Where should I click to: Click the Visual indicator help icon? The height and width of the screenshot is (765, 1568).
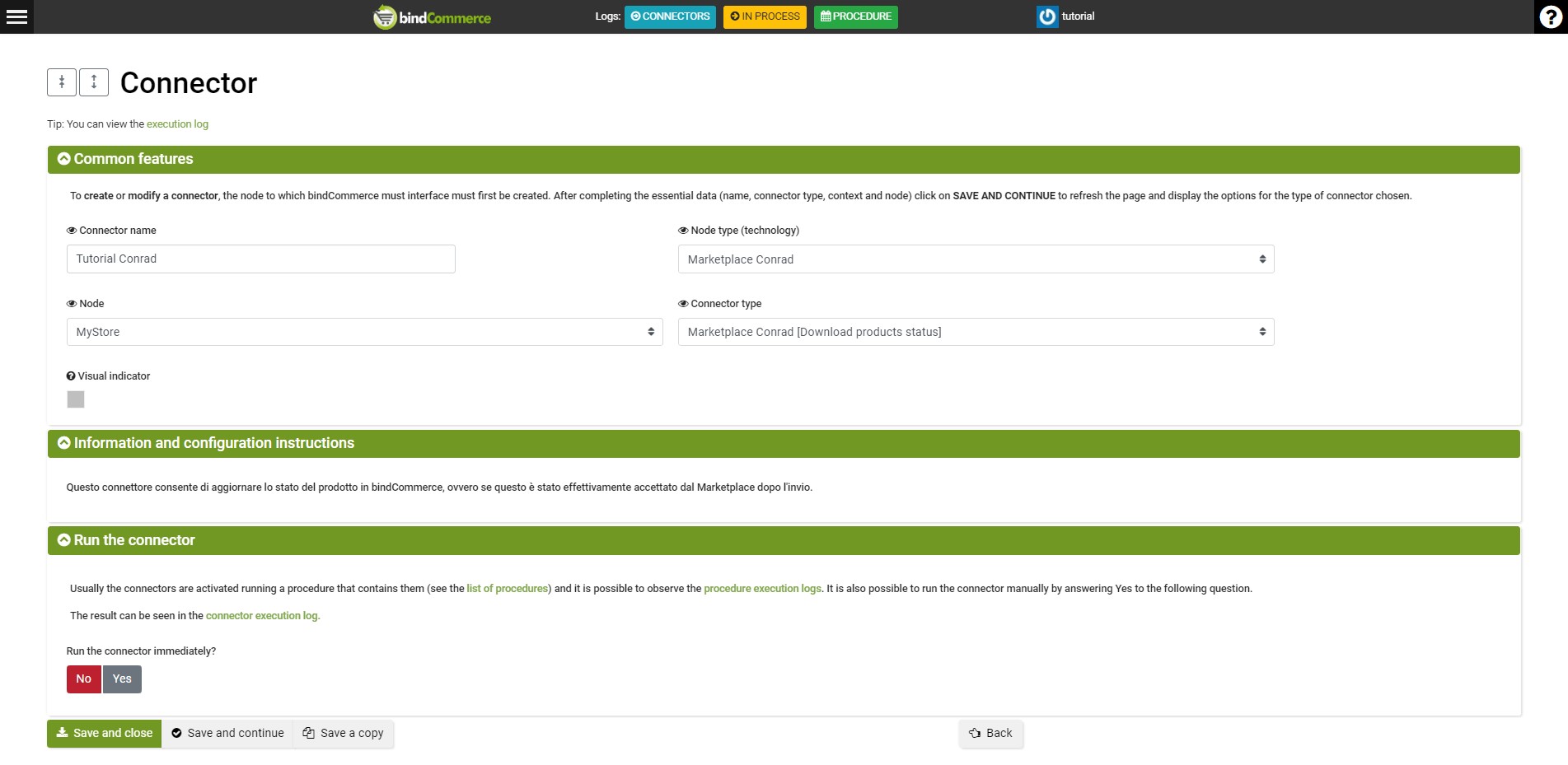pyautogui.click(x=71, y=376)
